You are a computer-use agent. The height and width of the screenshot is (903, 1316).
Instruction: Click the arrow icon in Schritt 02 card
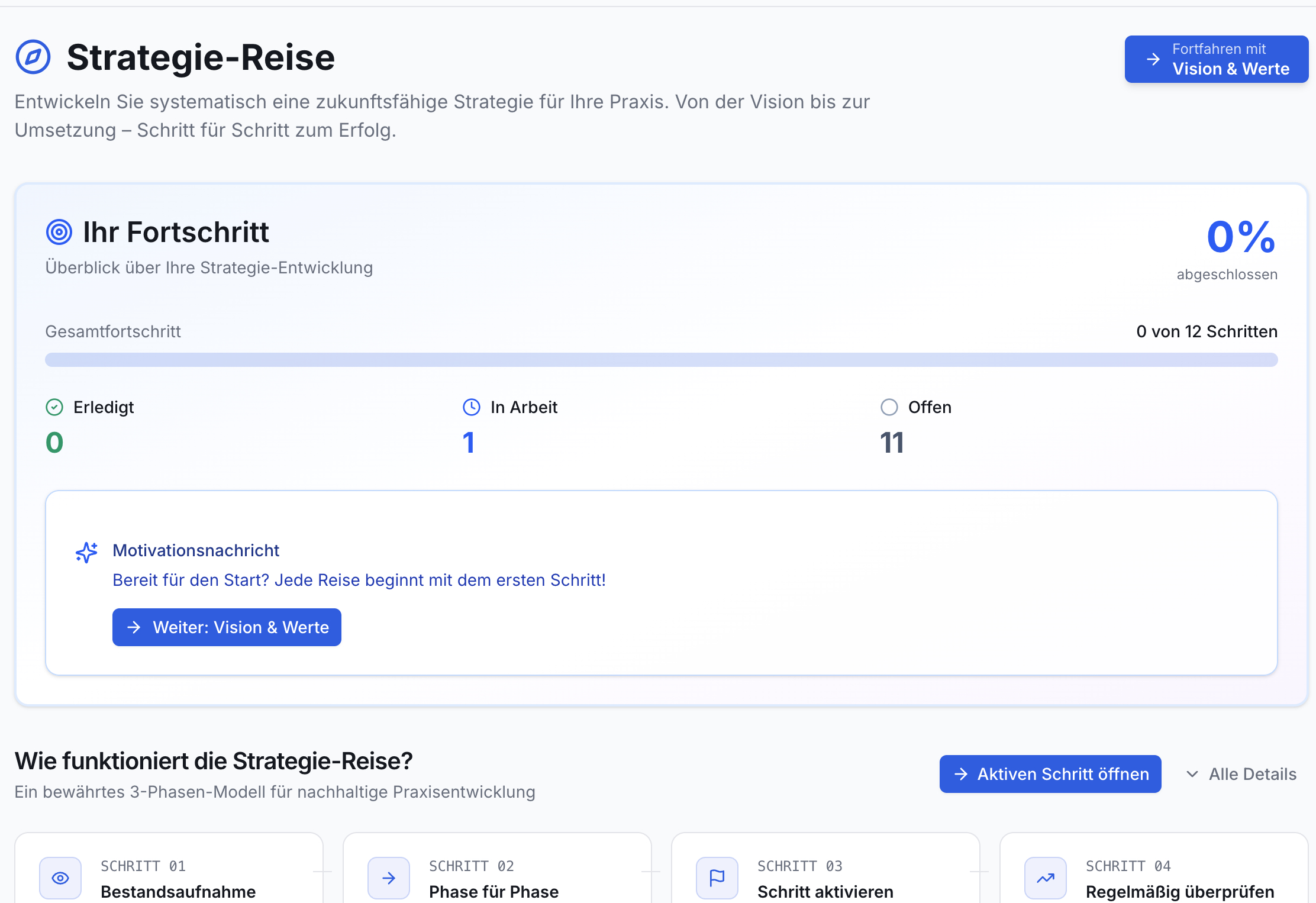[x=389, y=878]
